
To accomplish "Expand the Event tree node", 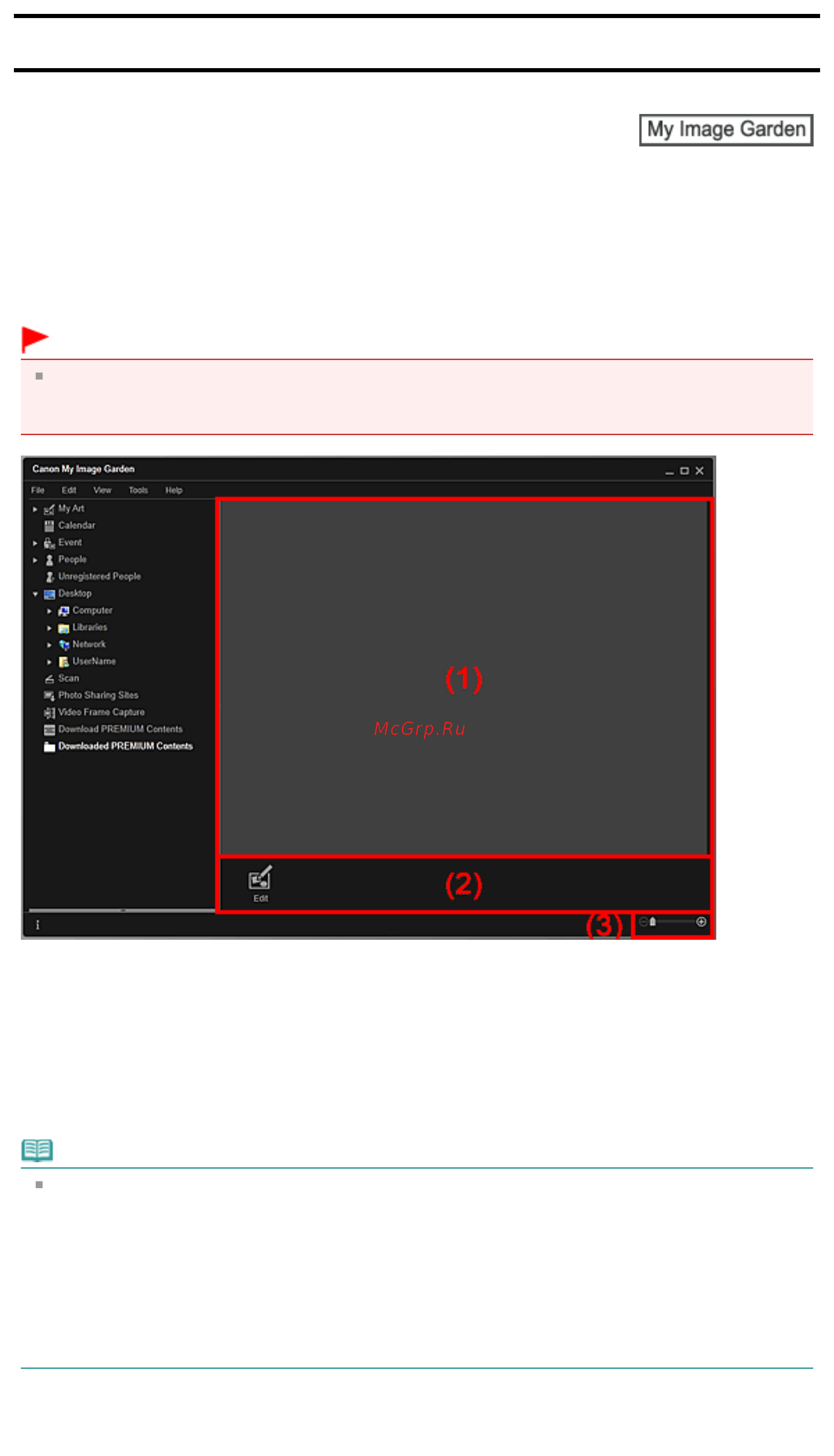I will [35, 543].
